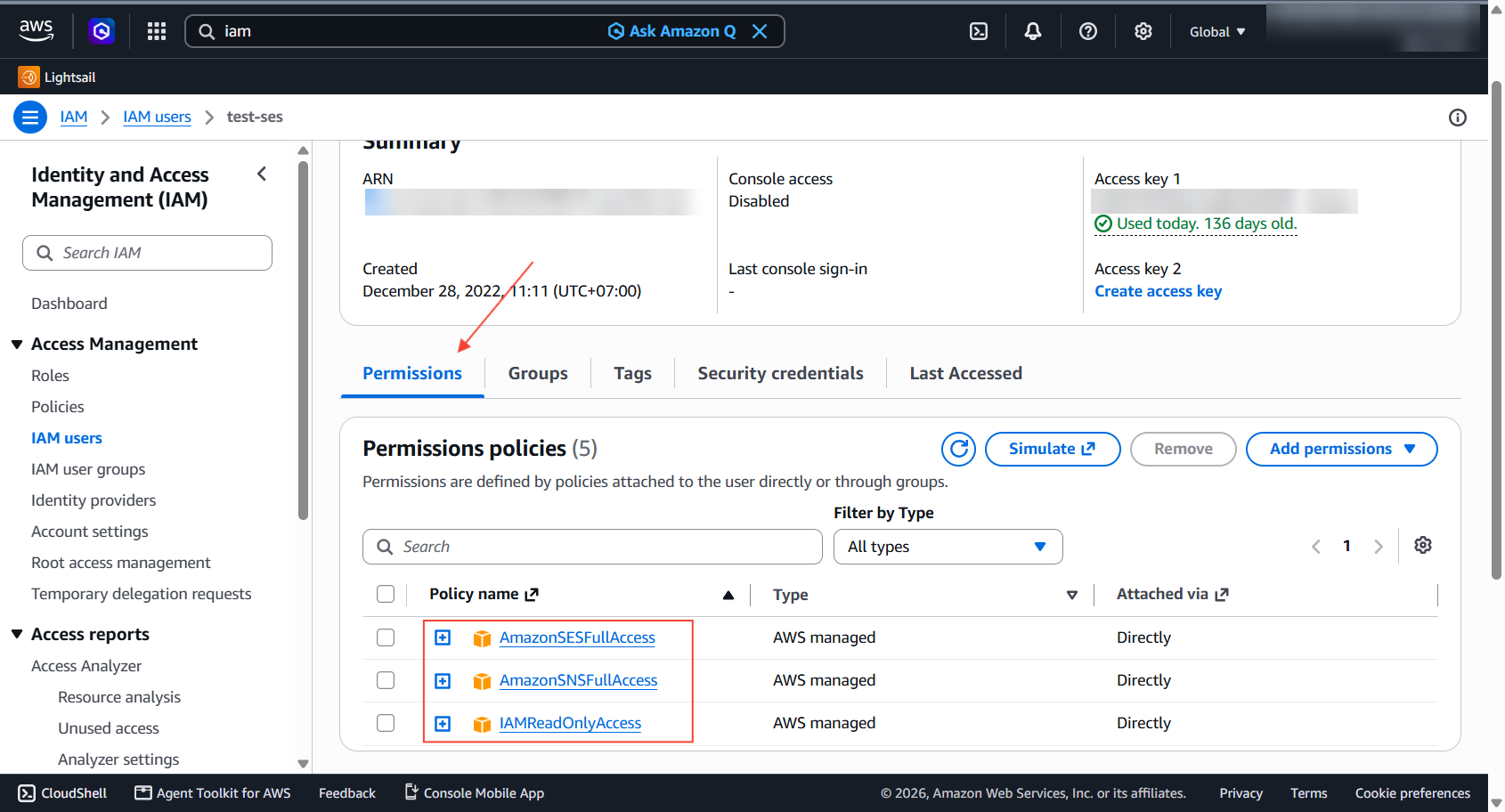Screen dimensions: 1505x812
Task: Open the AWS home logo
Action: point(37,30)
